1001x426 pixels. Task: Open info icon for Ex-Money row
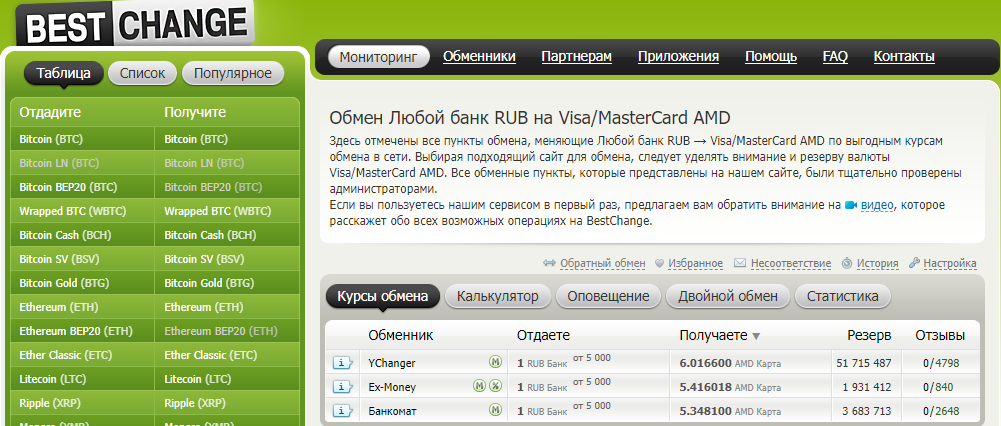343,386
